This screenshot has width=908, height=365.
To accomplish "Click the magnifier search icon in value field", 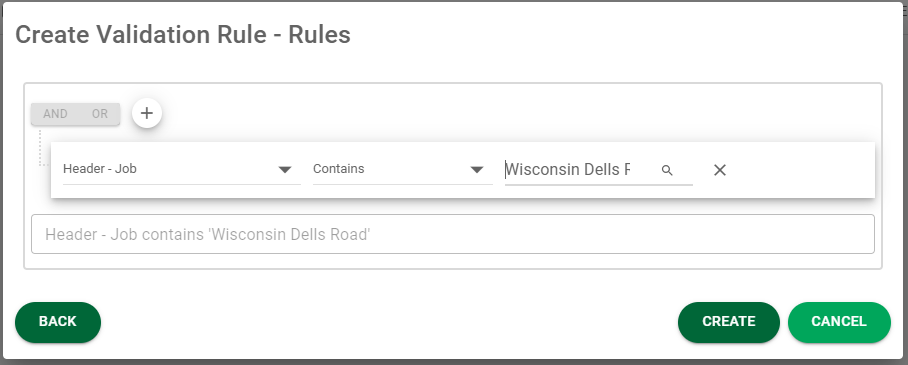I will (667, 170).
